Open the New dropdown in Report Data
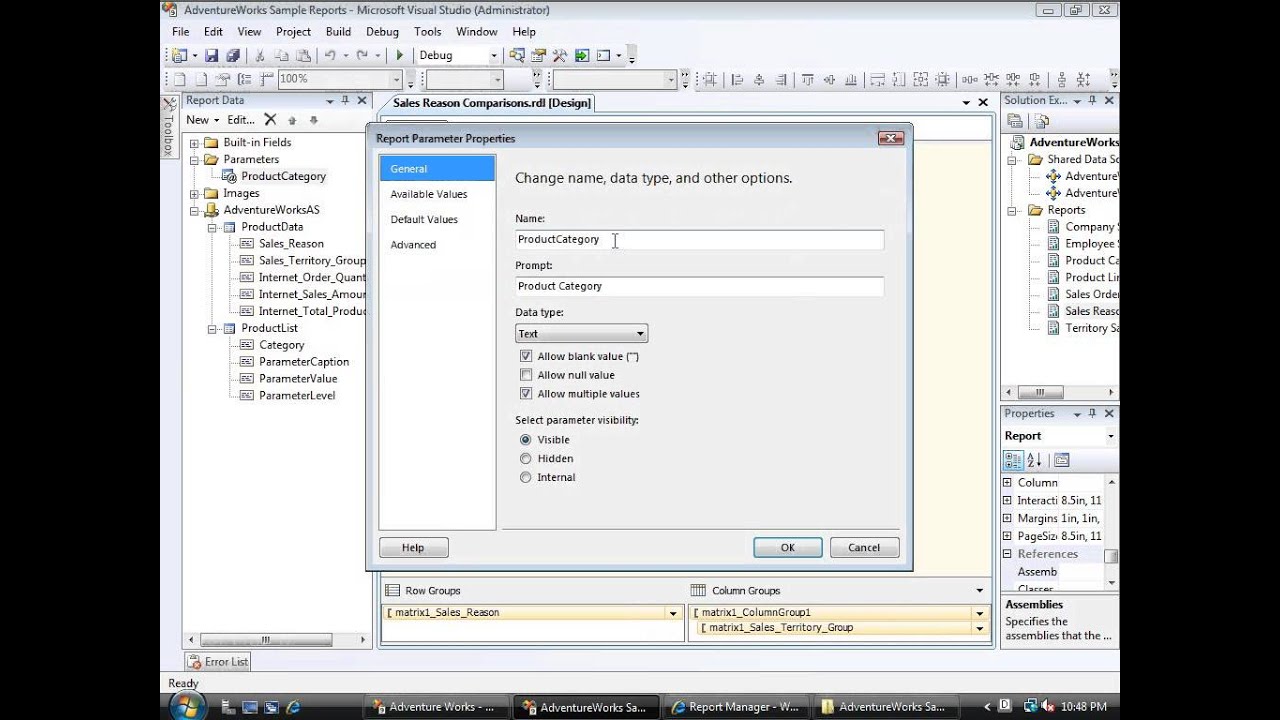Screen dimensions: 1280x720 pyautogui.click(x=203, y=120)
